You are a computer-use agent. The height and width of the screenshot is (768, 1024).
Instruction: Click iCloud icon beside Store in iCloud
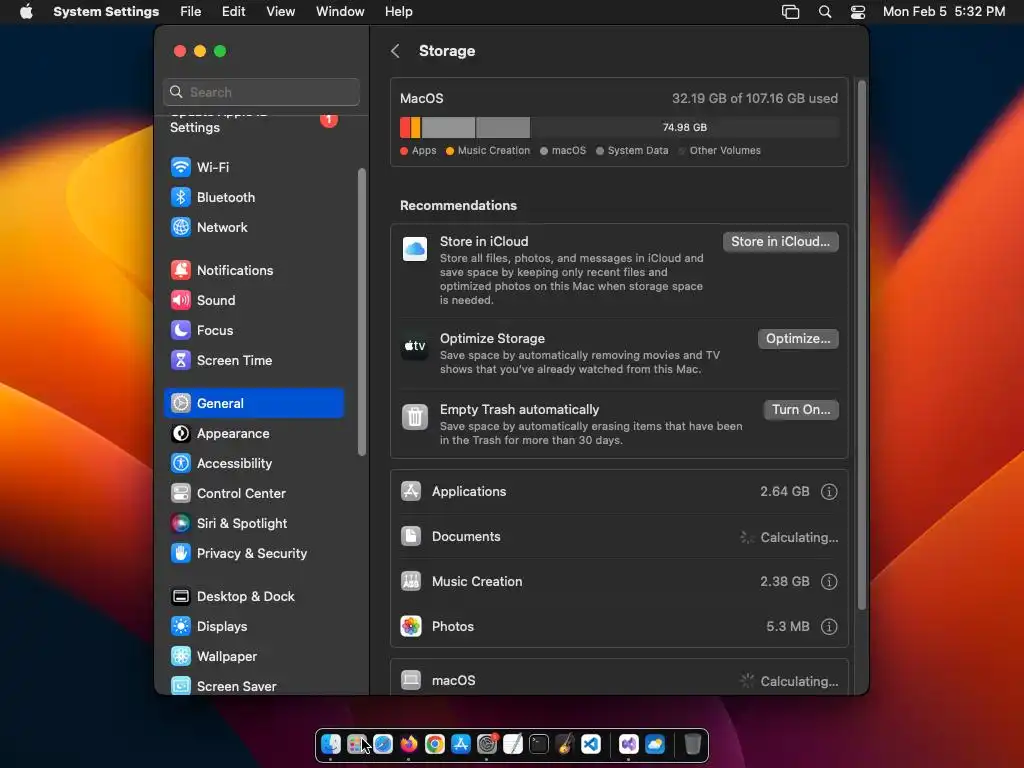(x=415, y=249)
